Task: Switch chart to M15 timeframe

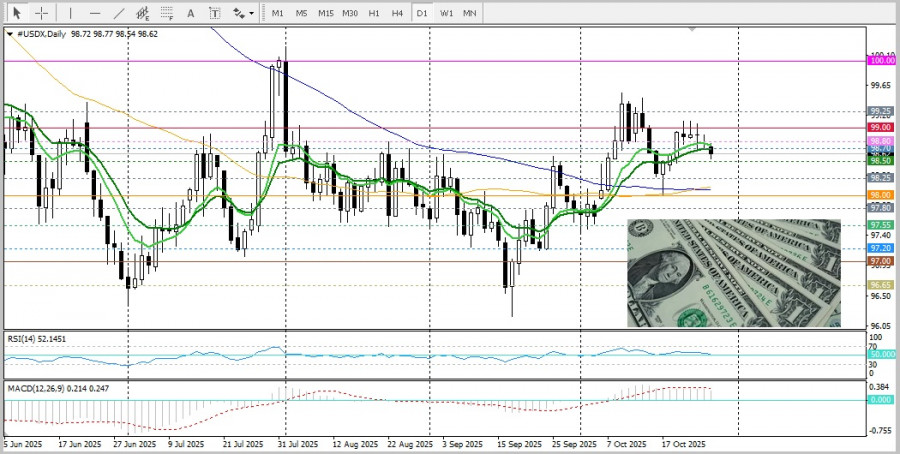Action: click(x=325, y=13)
